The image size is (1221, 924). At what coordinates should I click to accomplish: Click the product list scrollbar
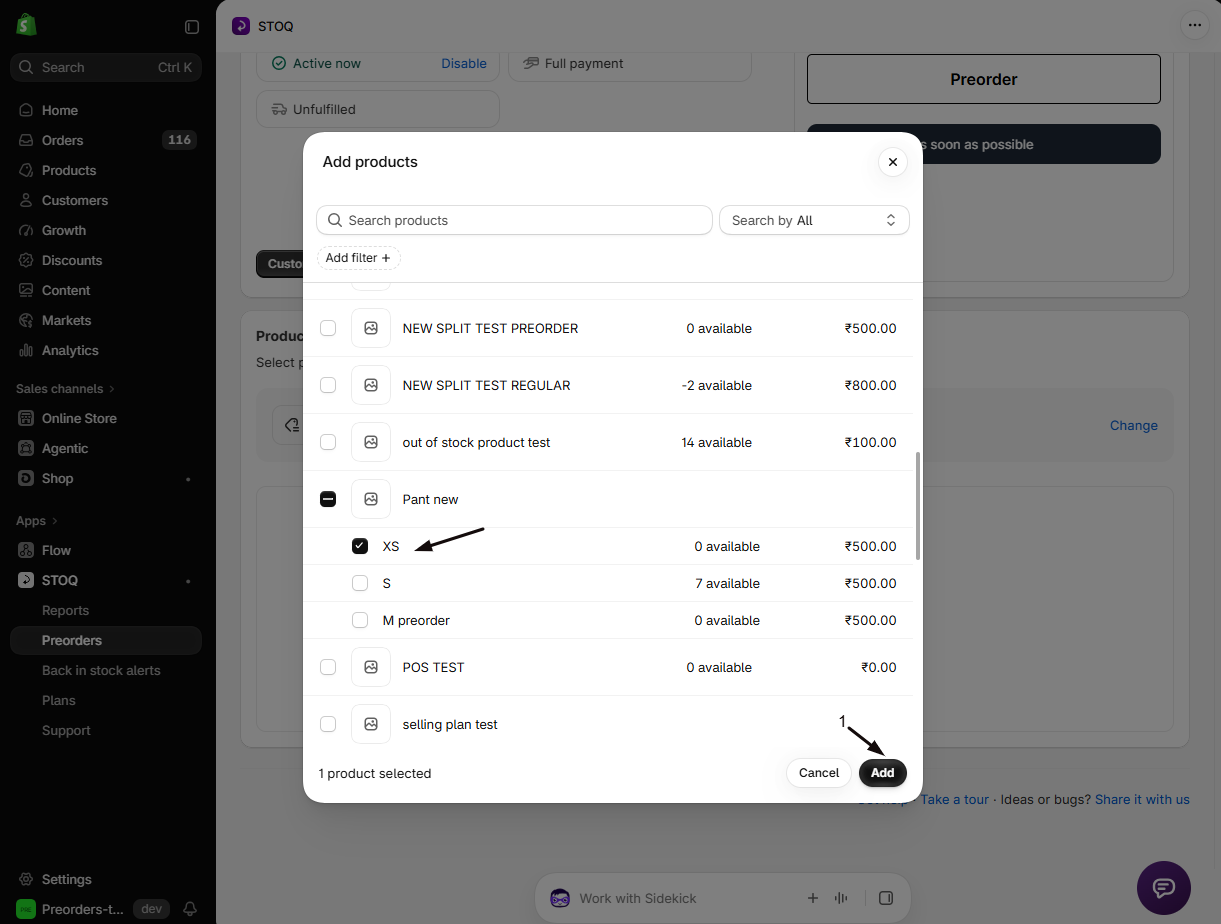pyautogui.click(x=918, y=505)
